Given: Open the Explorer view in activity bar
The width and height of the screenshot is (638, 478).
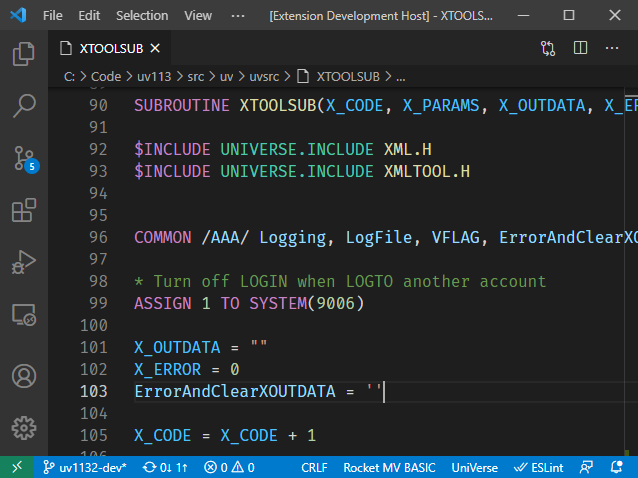Looking at the screenshot, I should point(24,53).
